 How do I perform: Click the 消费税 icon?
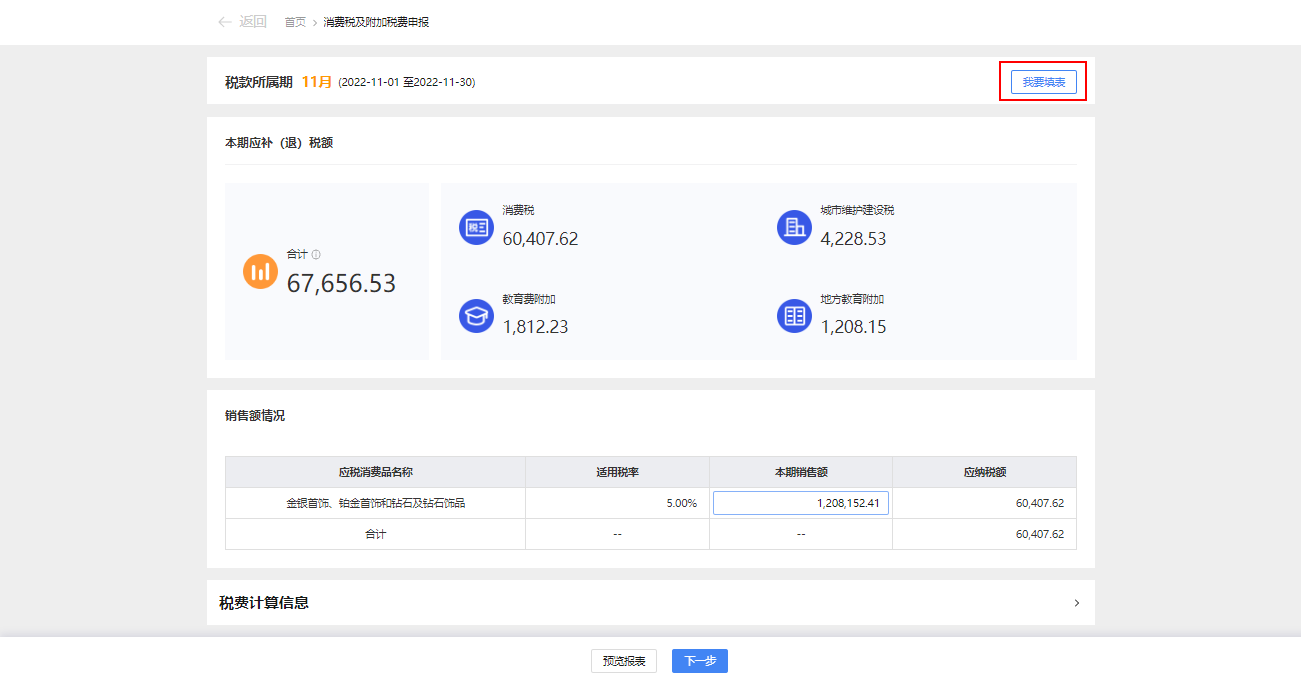coord(476,227)
